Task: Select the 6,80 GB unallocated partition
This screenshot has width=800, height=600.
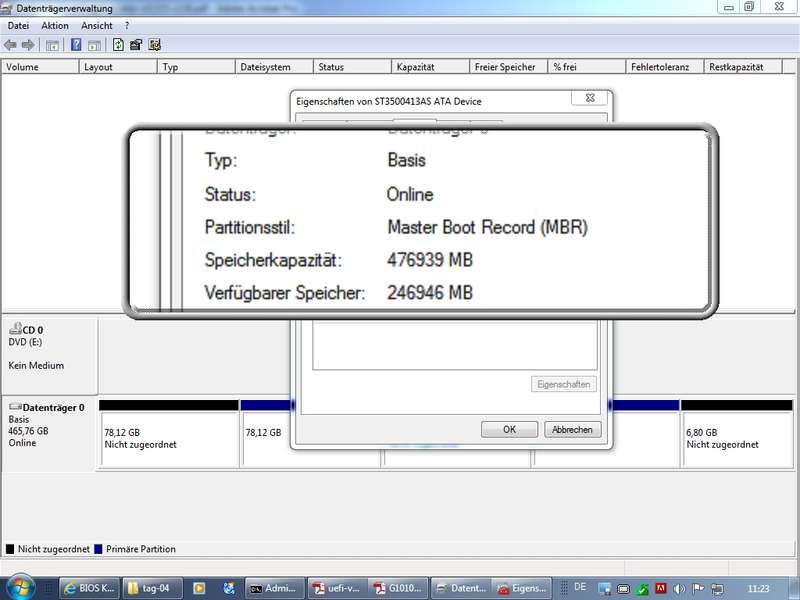Action: [737, 439]
